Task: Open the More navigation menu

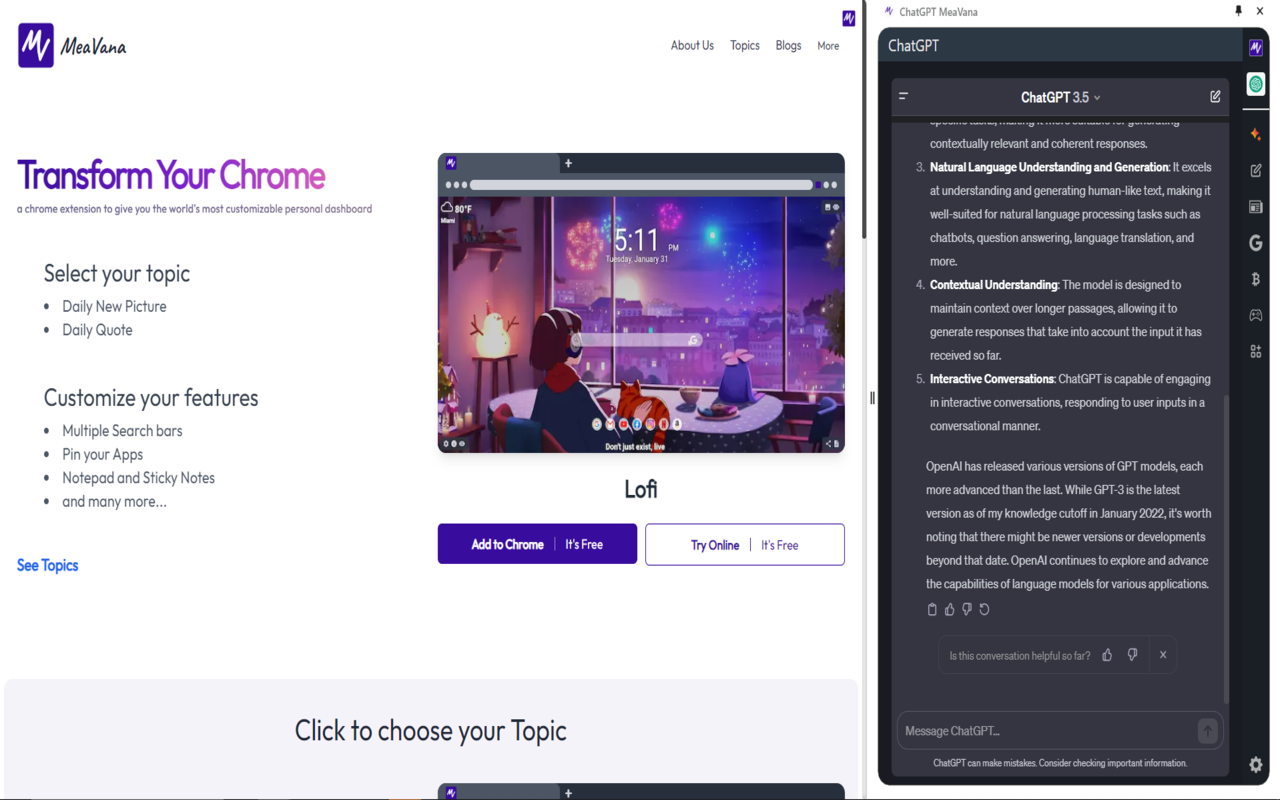Action: tap(828, 46)
